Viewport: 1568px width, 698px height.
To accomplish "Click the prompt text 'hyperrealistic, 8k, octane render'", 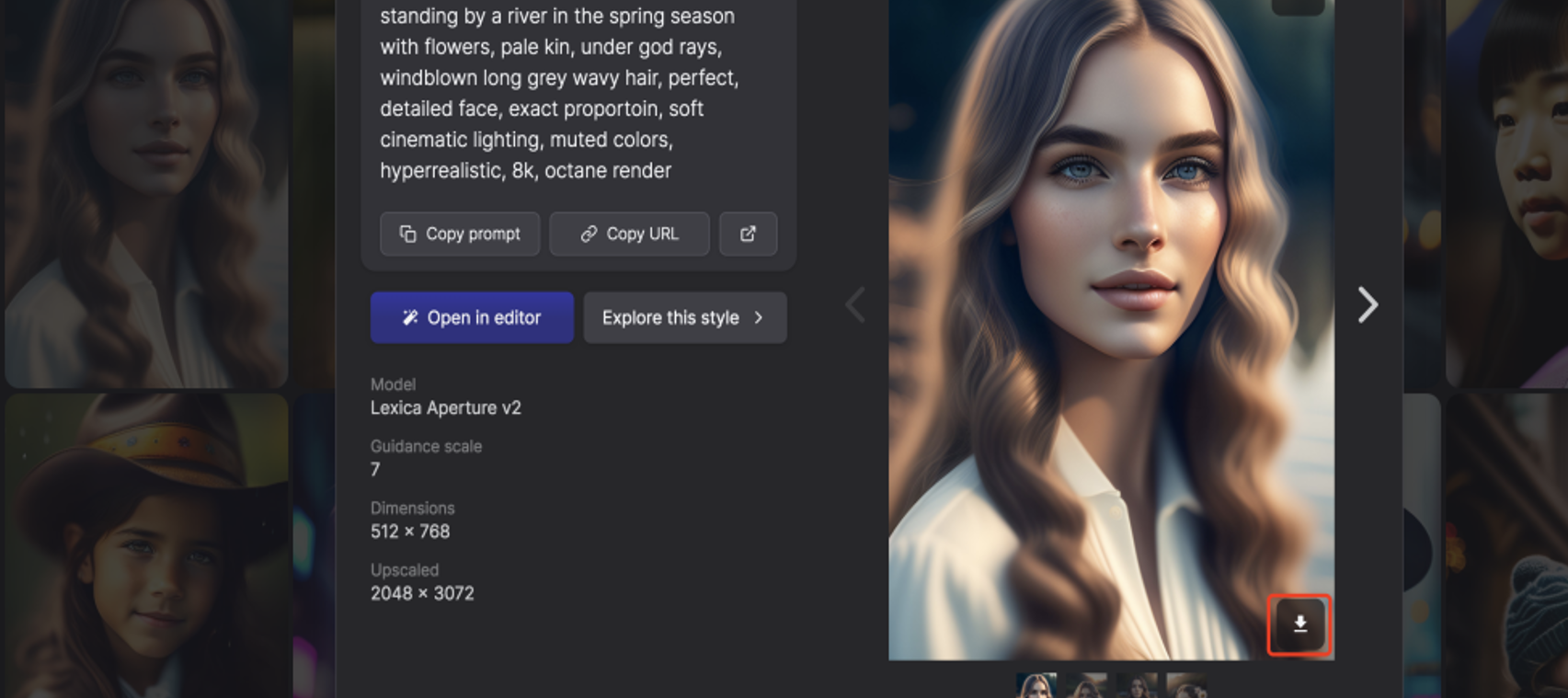I will point(525,170).
